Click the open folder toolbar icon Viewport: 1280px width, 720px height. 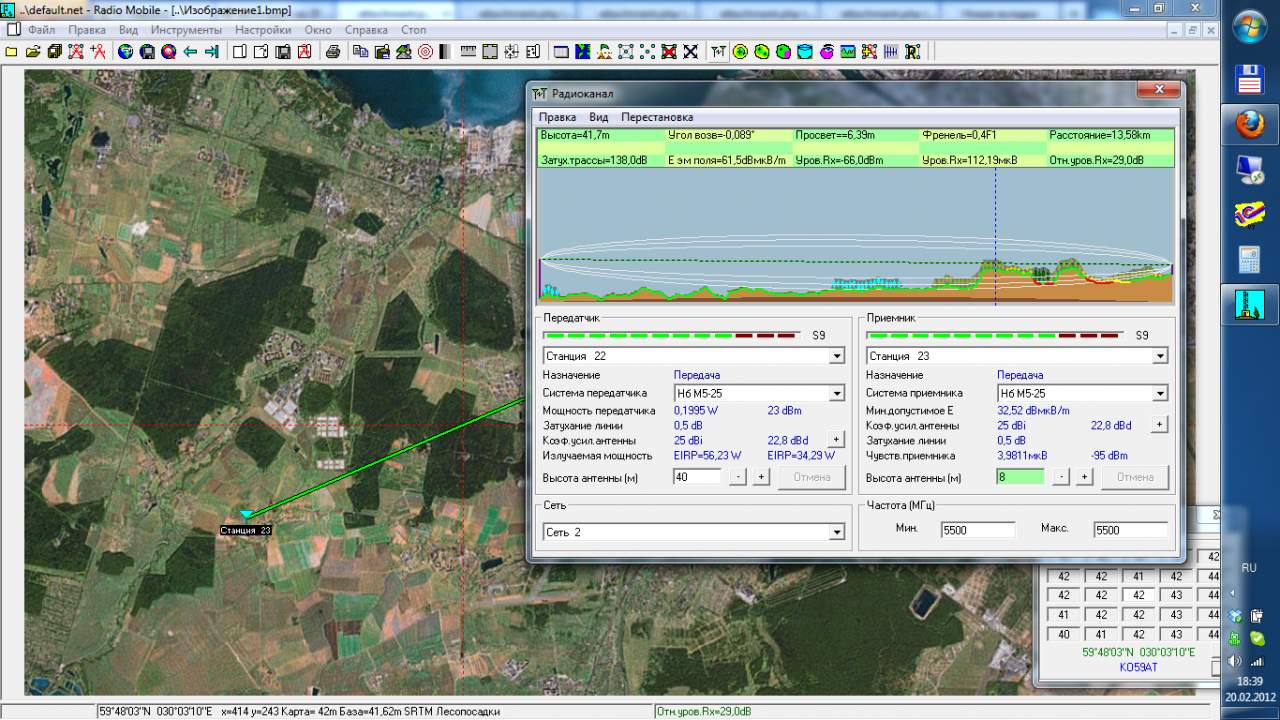(33, 52)
